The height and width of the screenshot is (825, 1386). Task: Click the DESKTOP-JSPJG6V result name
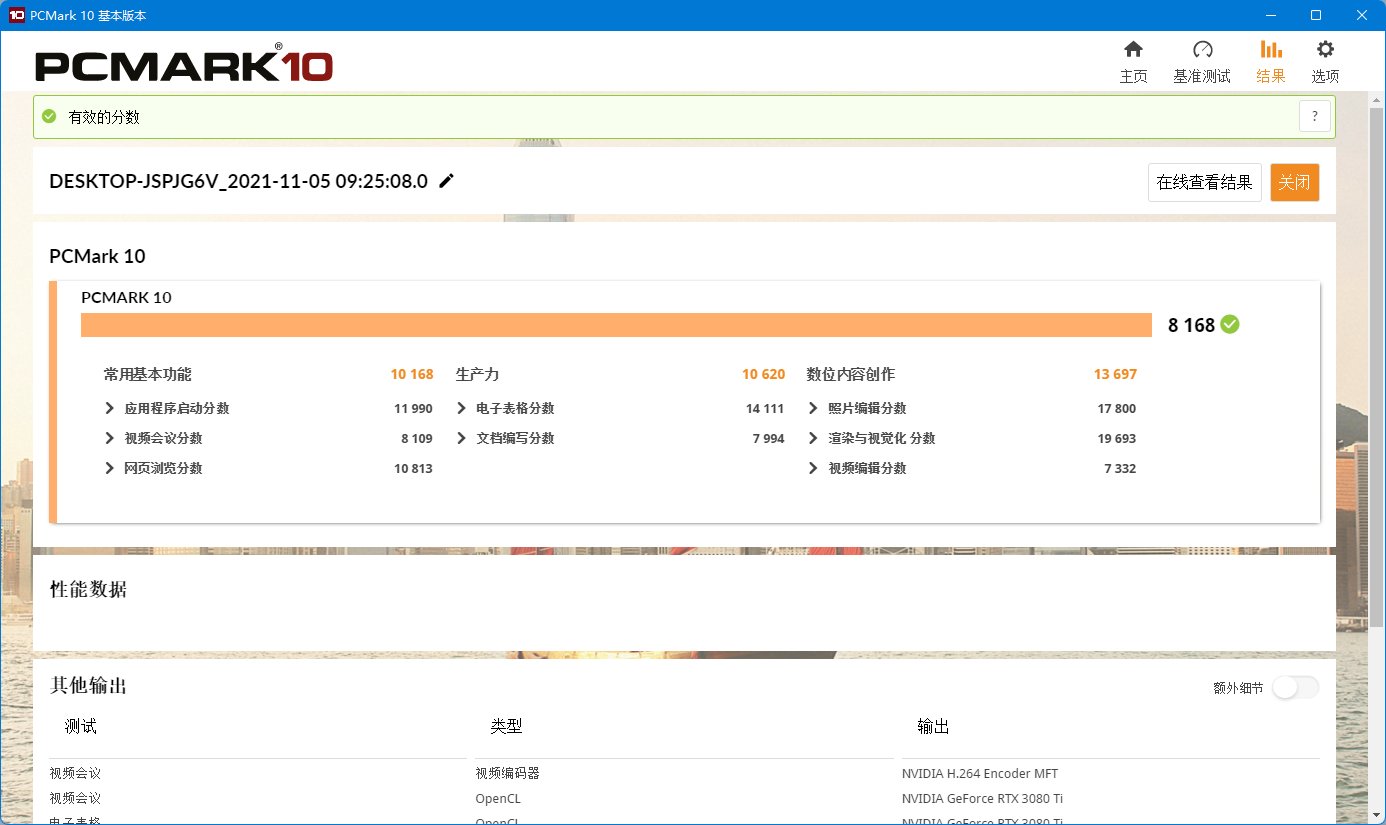tap(239, 181)
